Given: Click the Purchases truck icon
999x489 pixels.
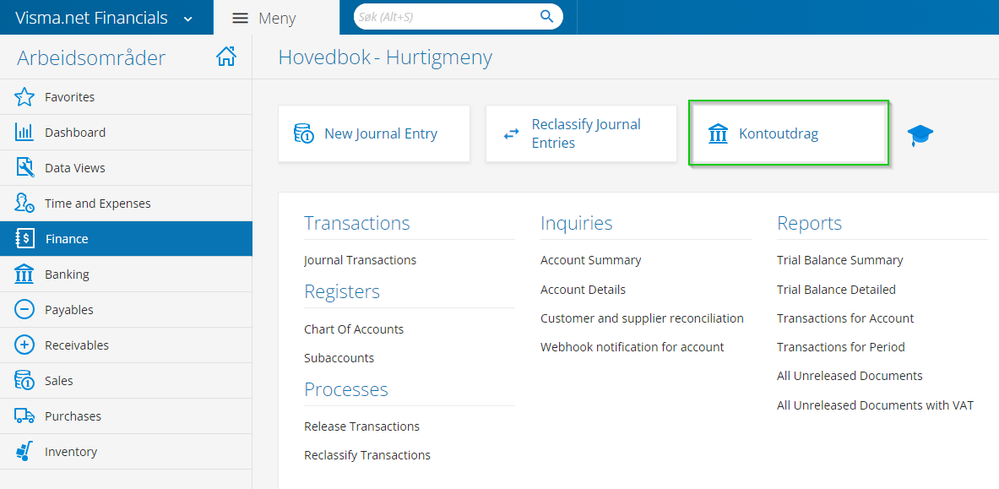Looking at the screenshot, I should [x=24, y=416].
